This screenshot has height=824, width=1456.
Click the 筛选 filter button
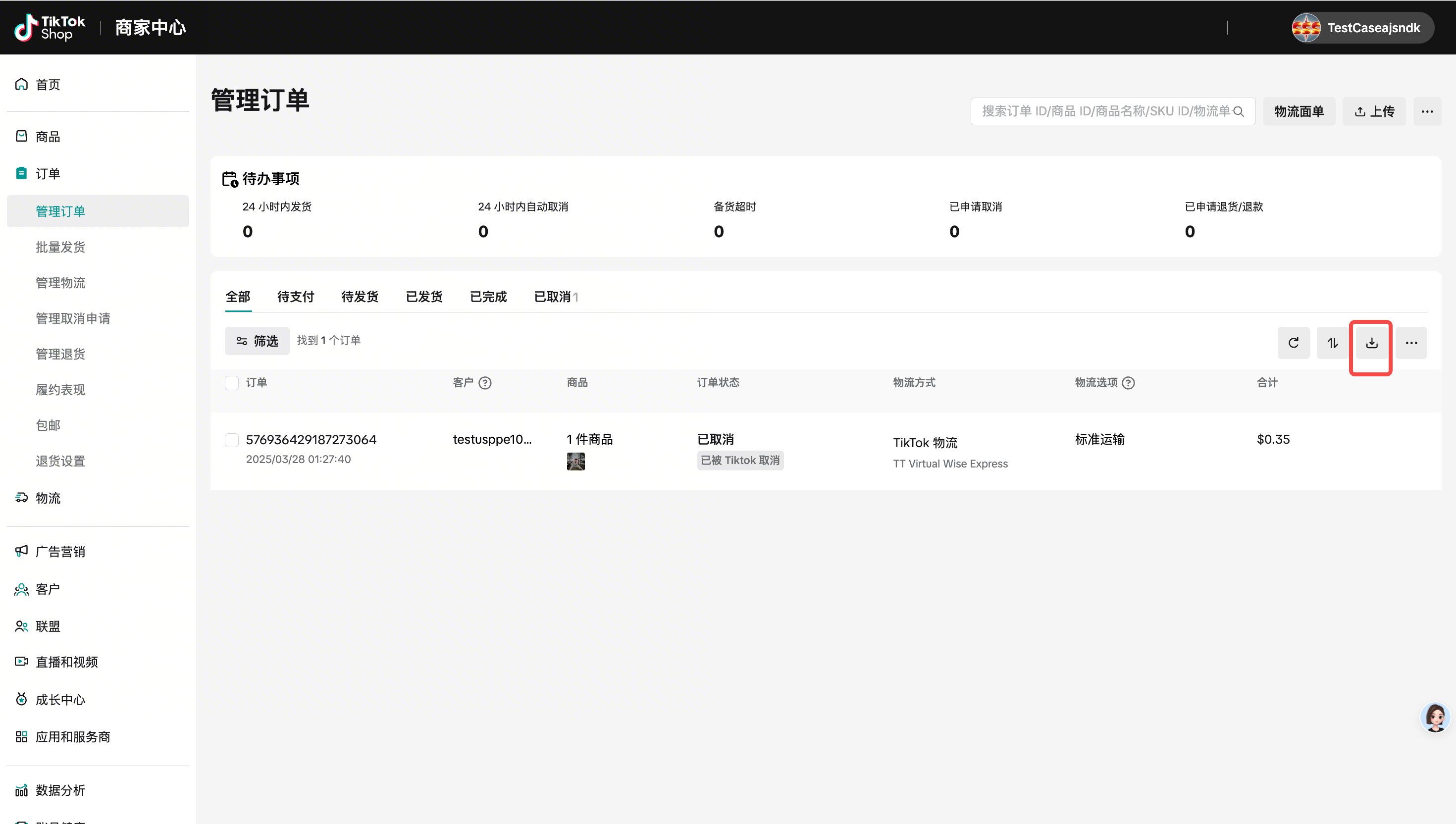[257, 341]
